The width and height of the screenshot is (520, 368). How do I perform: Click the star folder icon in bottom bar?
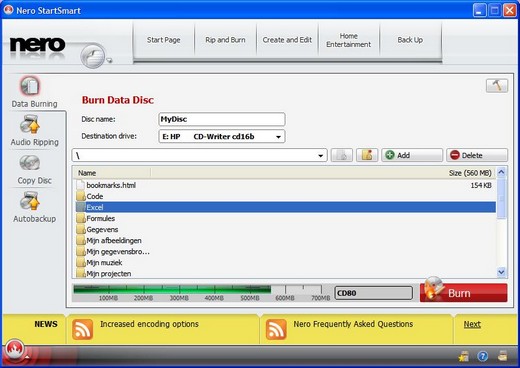(x=464, y=356)
